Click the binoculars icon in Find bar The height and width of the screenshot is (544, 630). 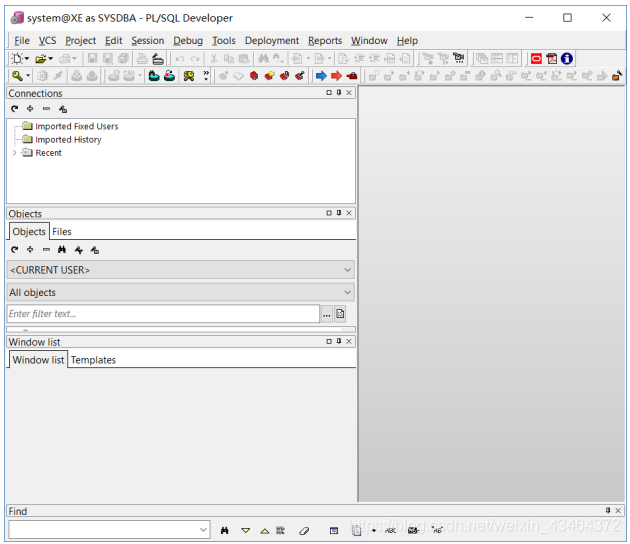[225, 531]
